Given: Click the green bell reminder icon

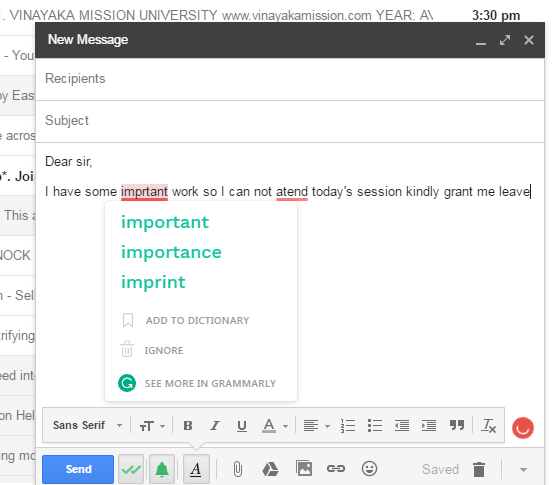Looking at the screenshot, I should coord(162,469).
